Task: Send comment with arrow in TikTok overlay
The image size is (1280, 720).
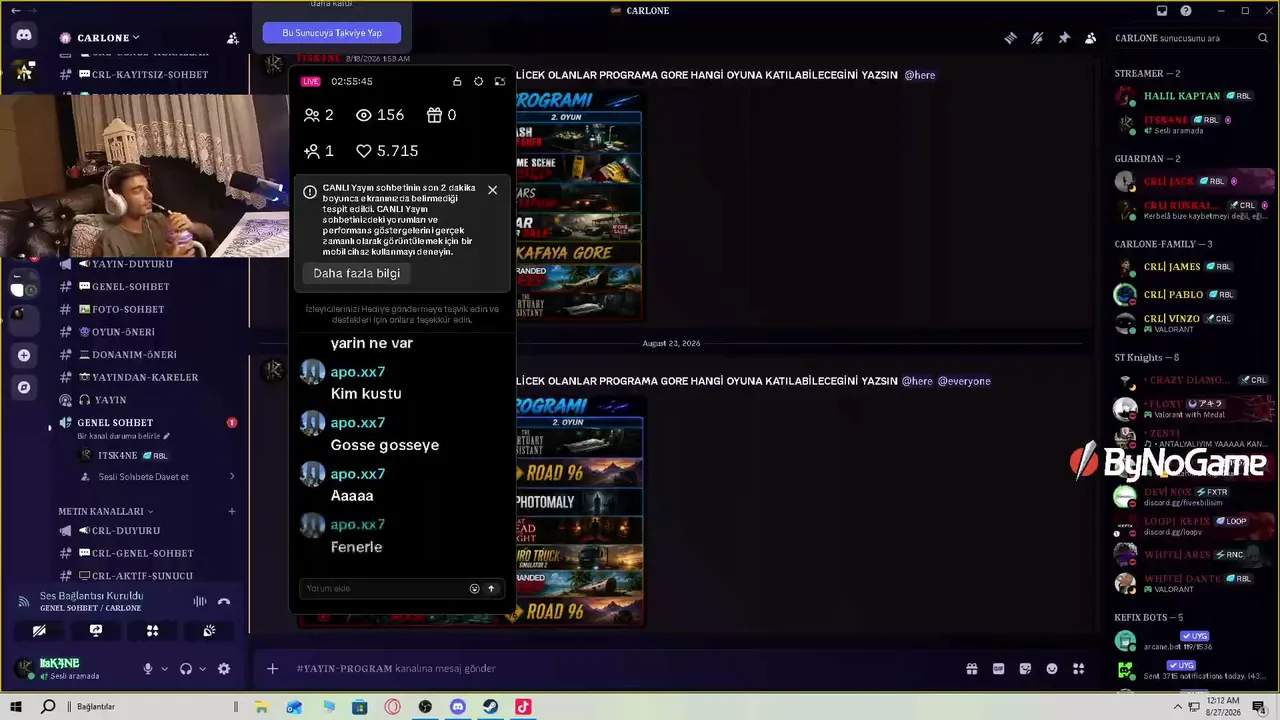Action: 491,588
